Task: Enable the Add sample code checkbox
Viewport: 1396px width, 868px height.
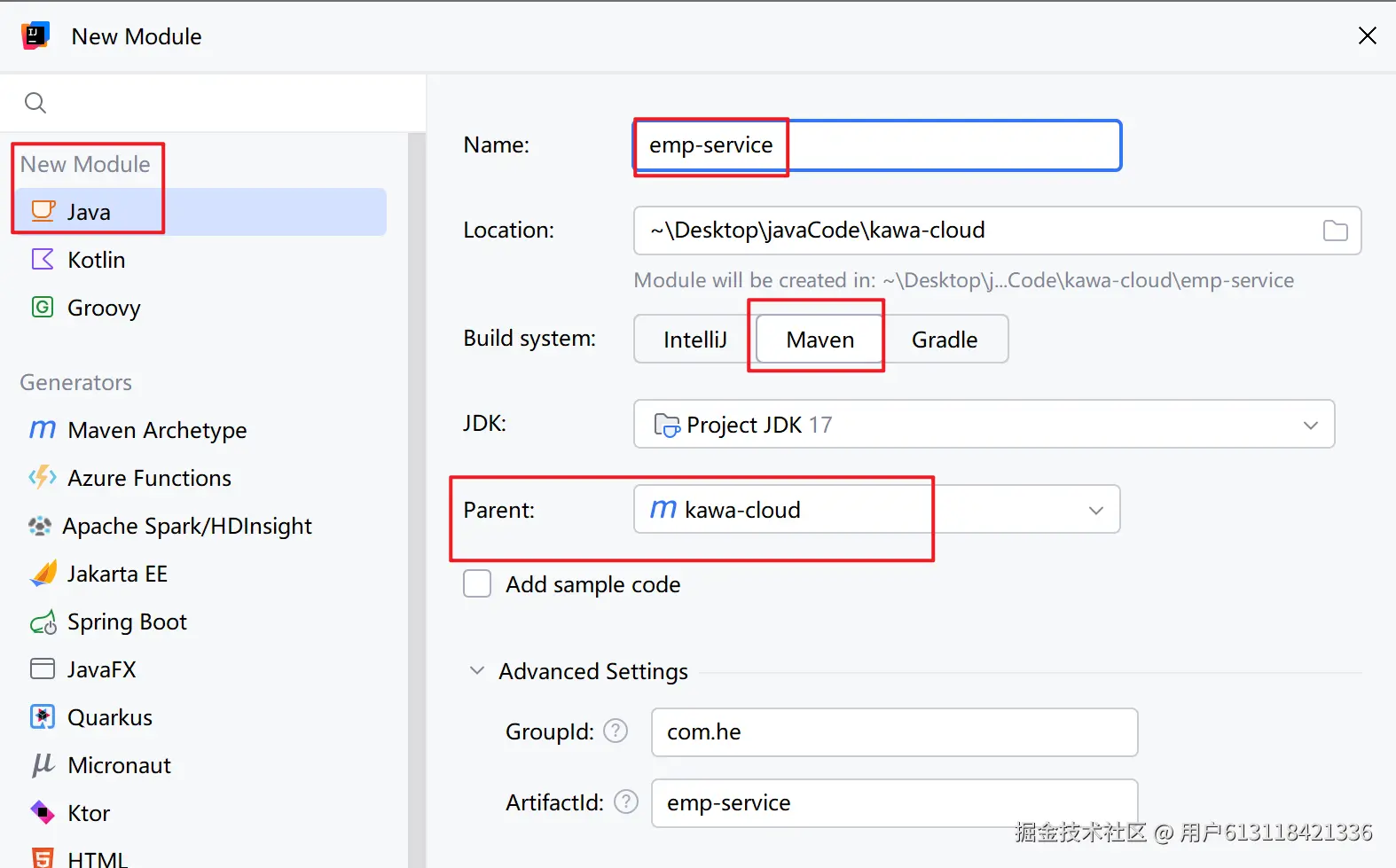Action: coord(477,584)
